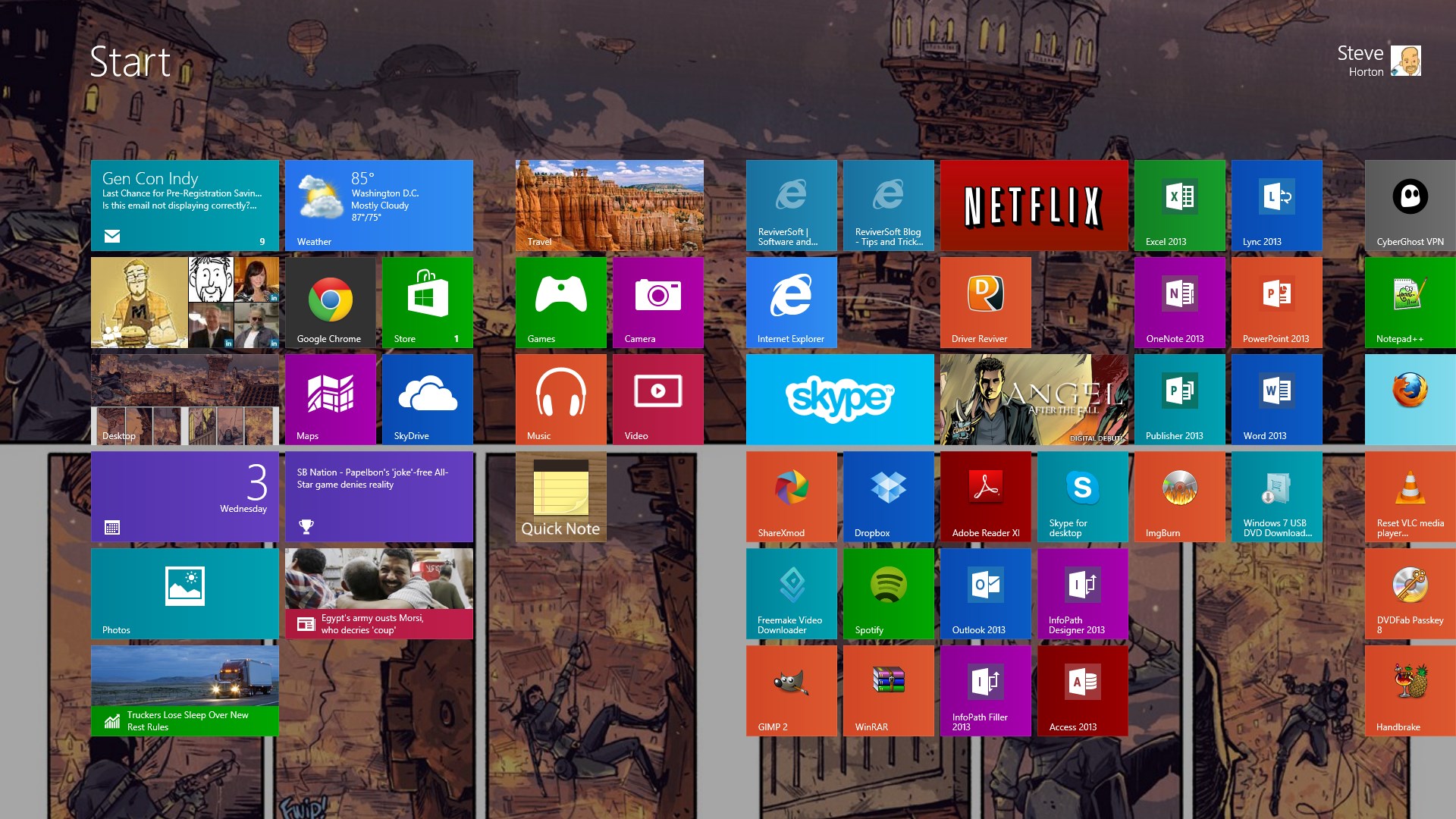Start the Camera app
The image size is (1456, 819).
tap(657, 302)
